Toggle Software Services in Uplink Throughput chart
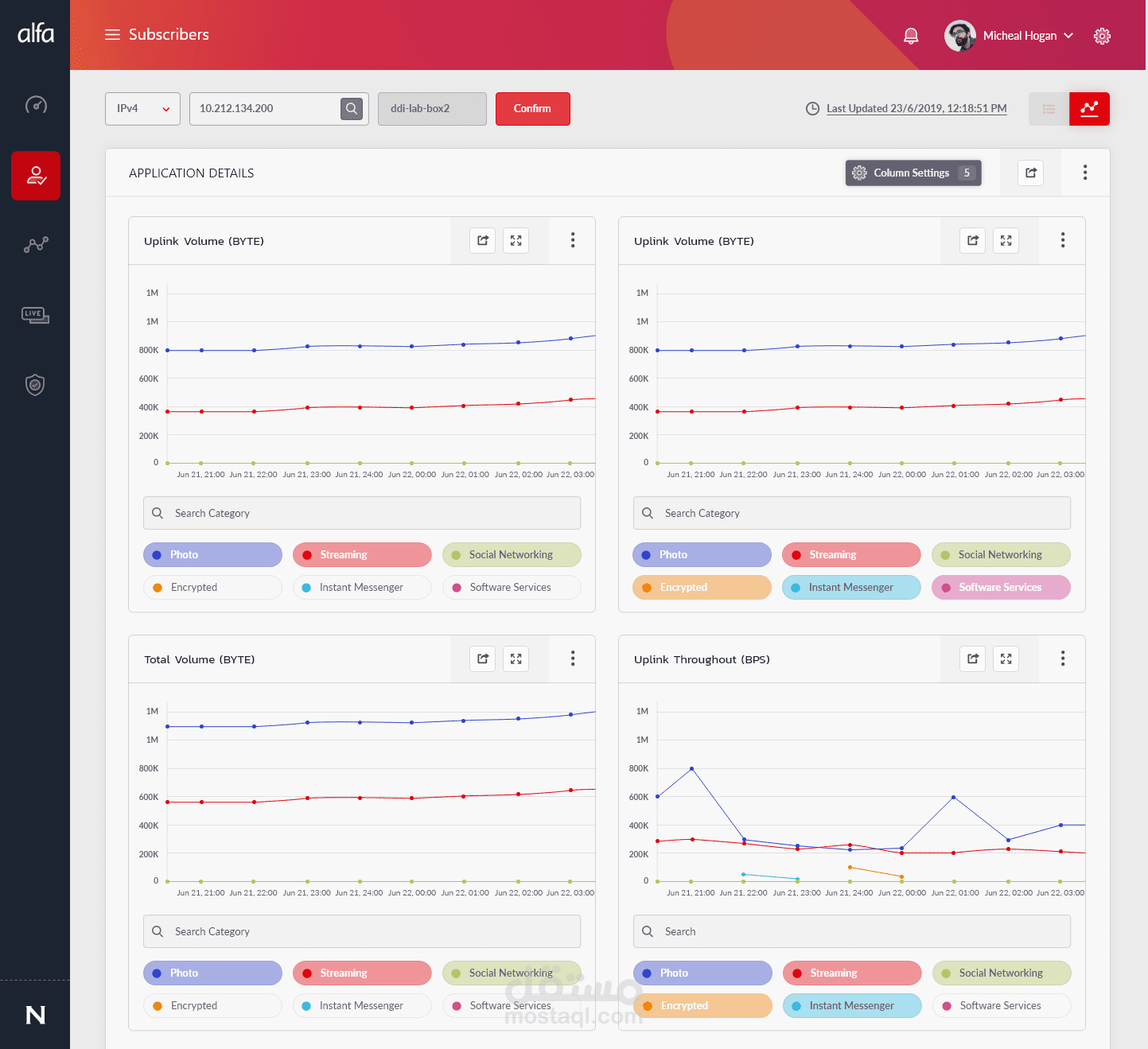 point(1001,1005)
